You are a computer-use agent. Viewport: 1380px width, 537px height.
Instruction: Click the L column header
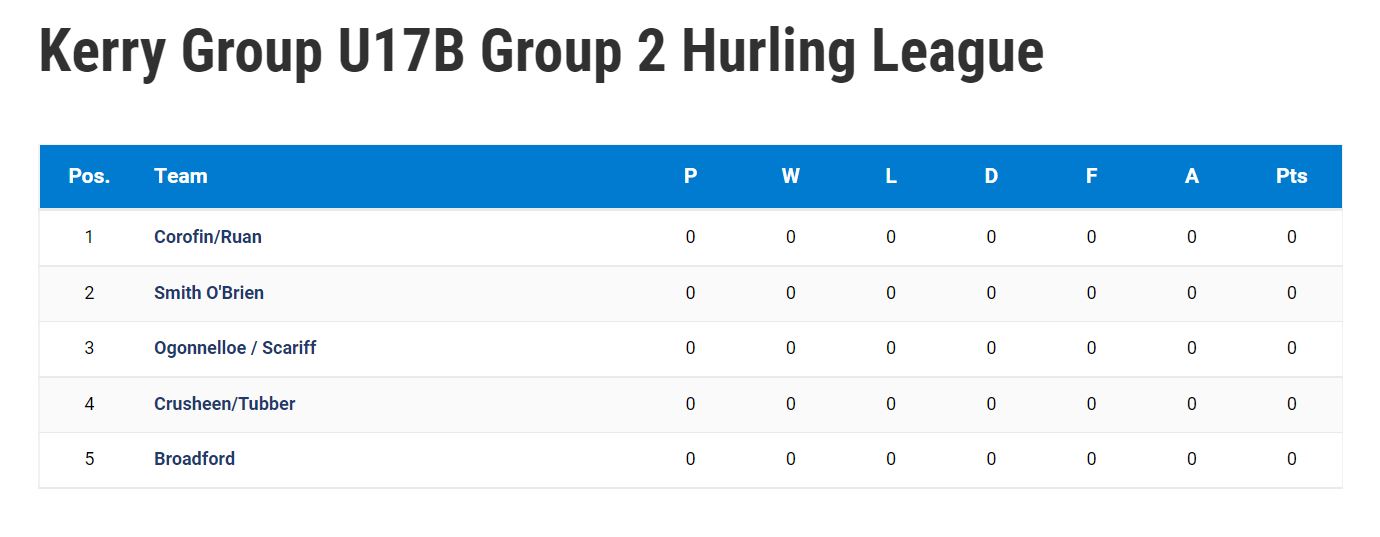pyautogui.click(x=891, y=176)
